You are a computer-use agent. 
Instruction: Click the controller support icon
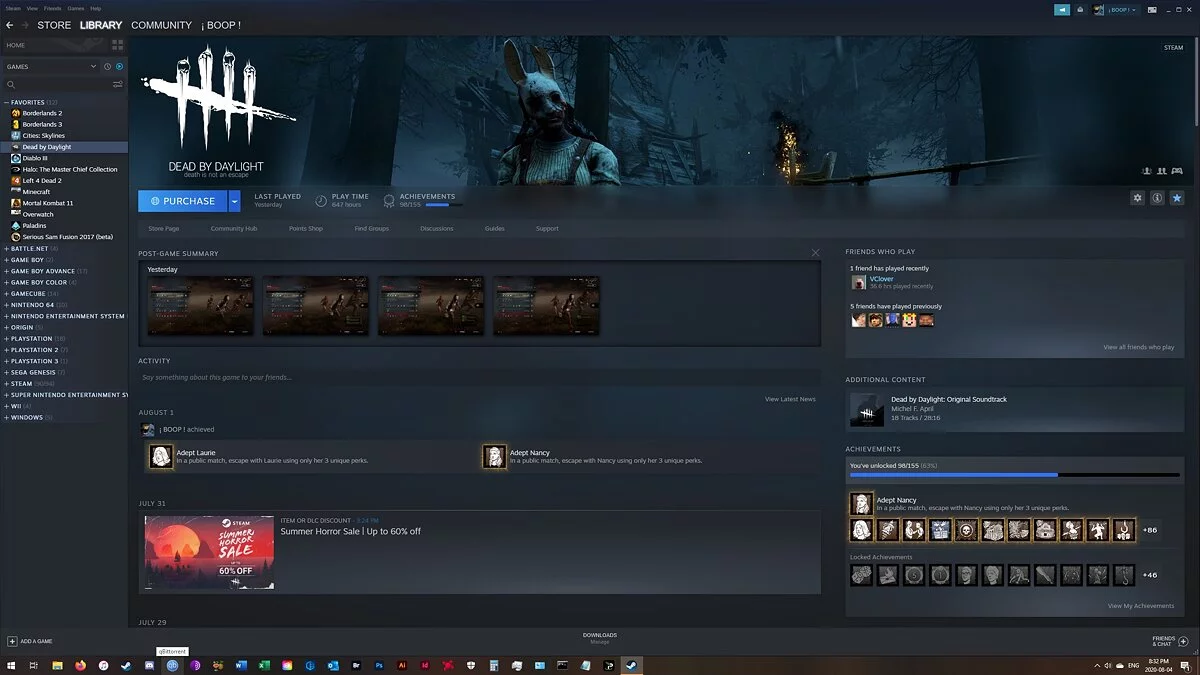(x=1177, y=170)
